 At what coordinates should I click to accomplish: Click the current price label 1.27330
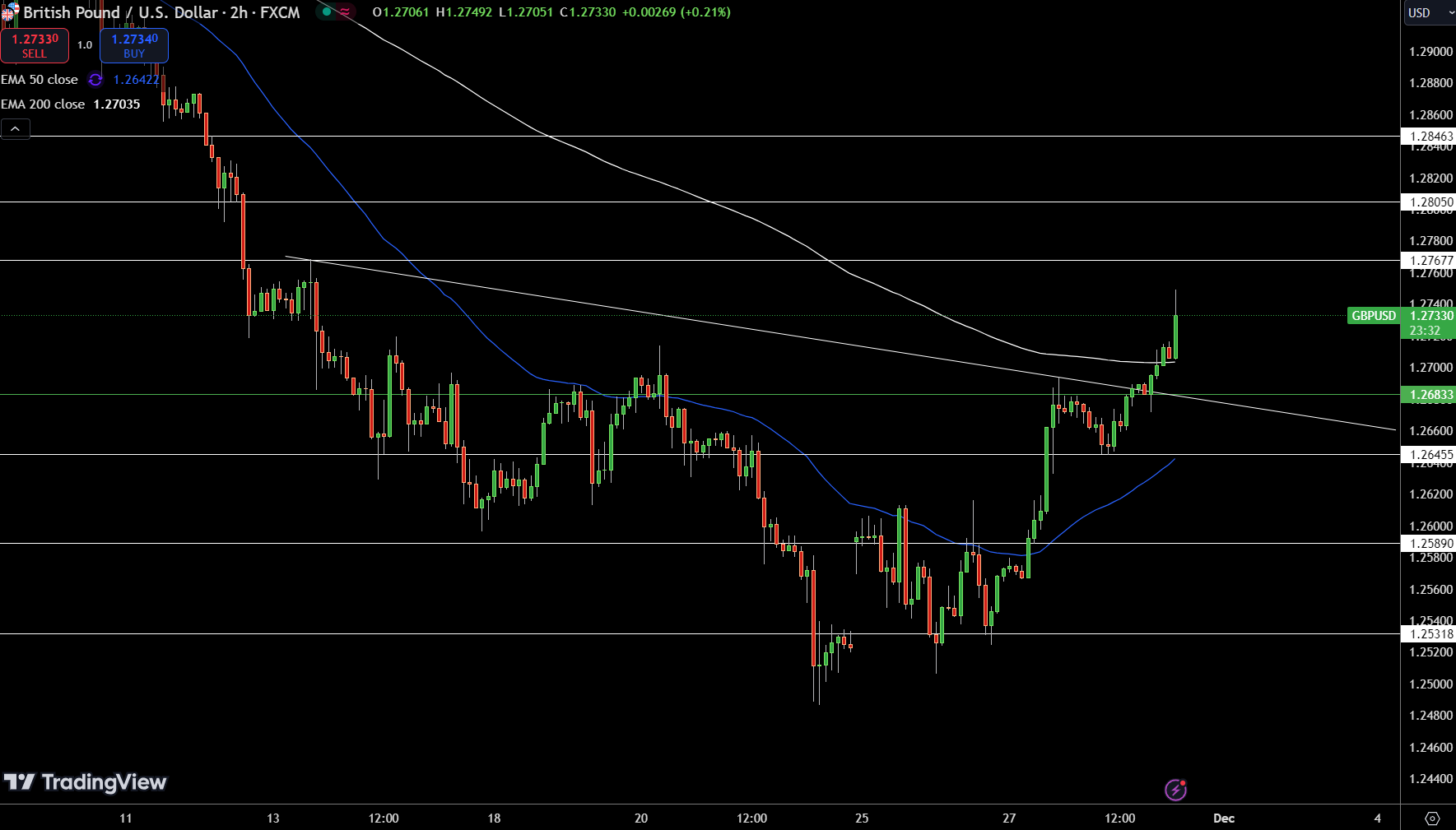pyautogui.click(x=1430, y=316)
